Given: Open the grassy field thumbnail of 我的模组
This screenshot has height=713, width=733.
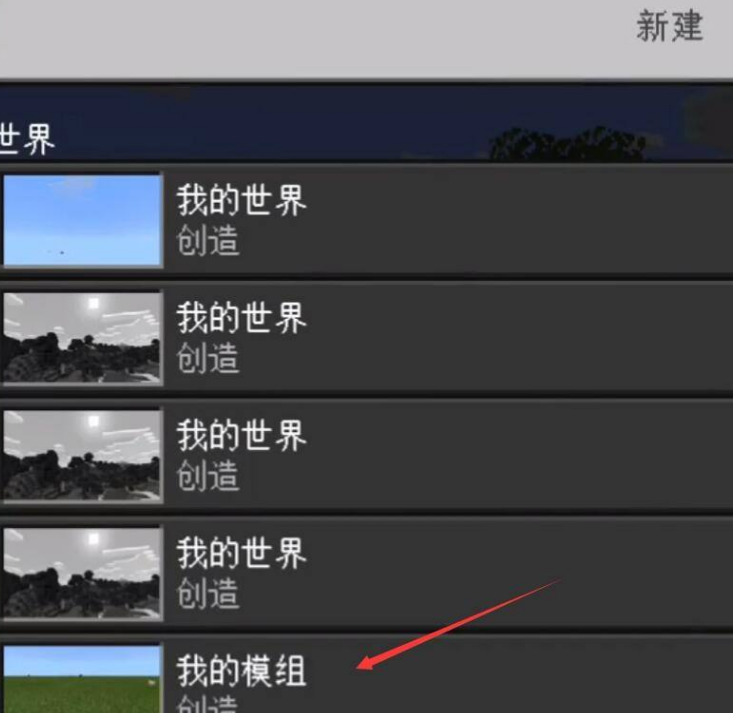Looking at the screenshot, I should 82,678.
